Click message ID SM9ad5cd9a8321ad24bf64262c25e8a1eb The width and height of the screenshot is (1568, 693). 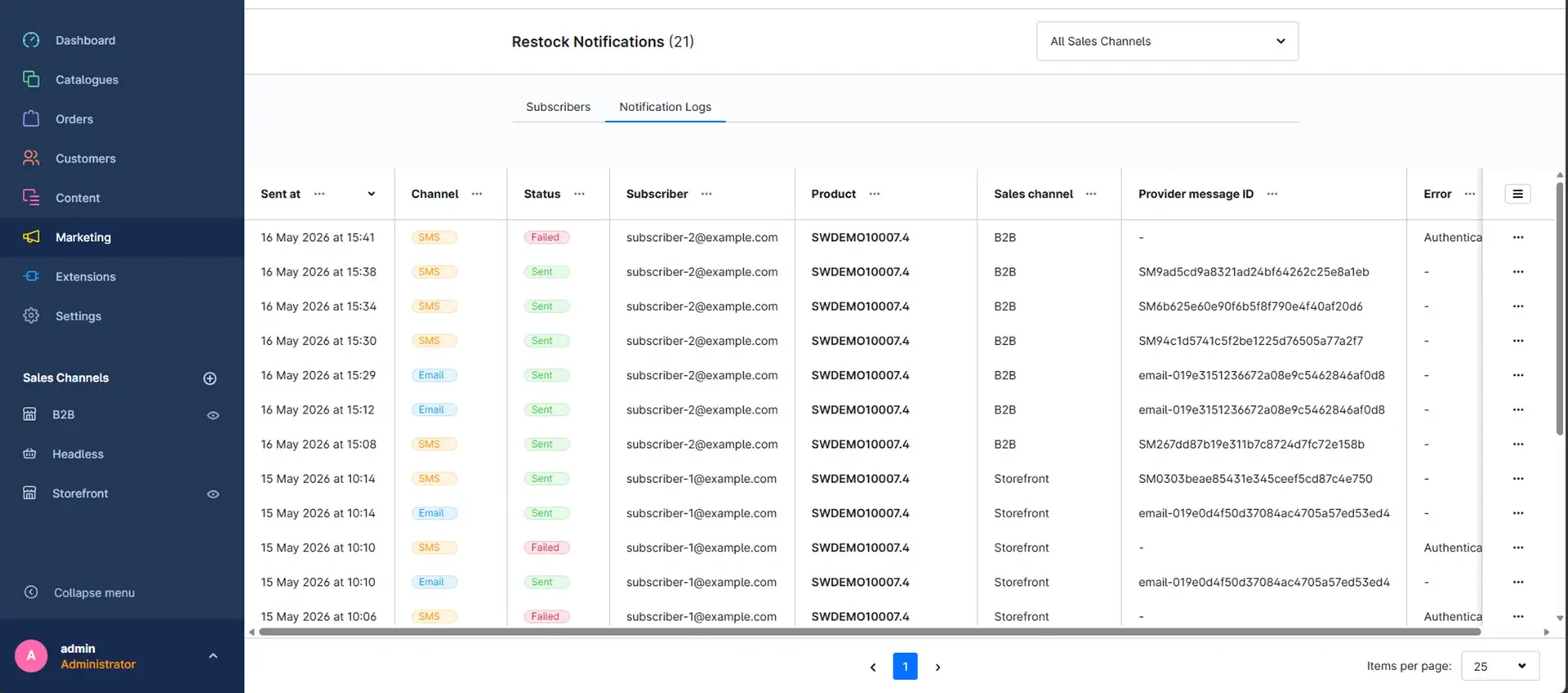pos(1254,271)
